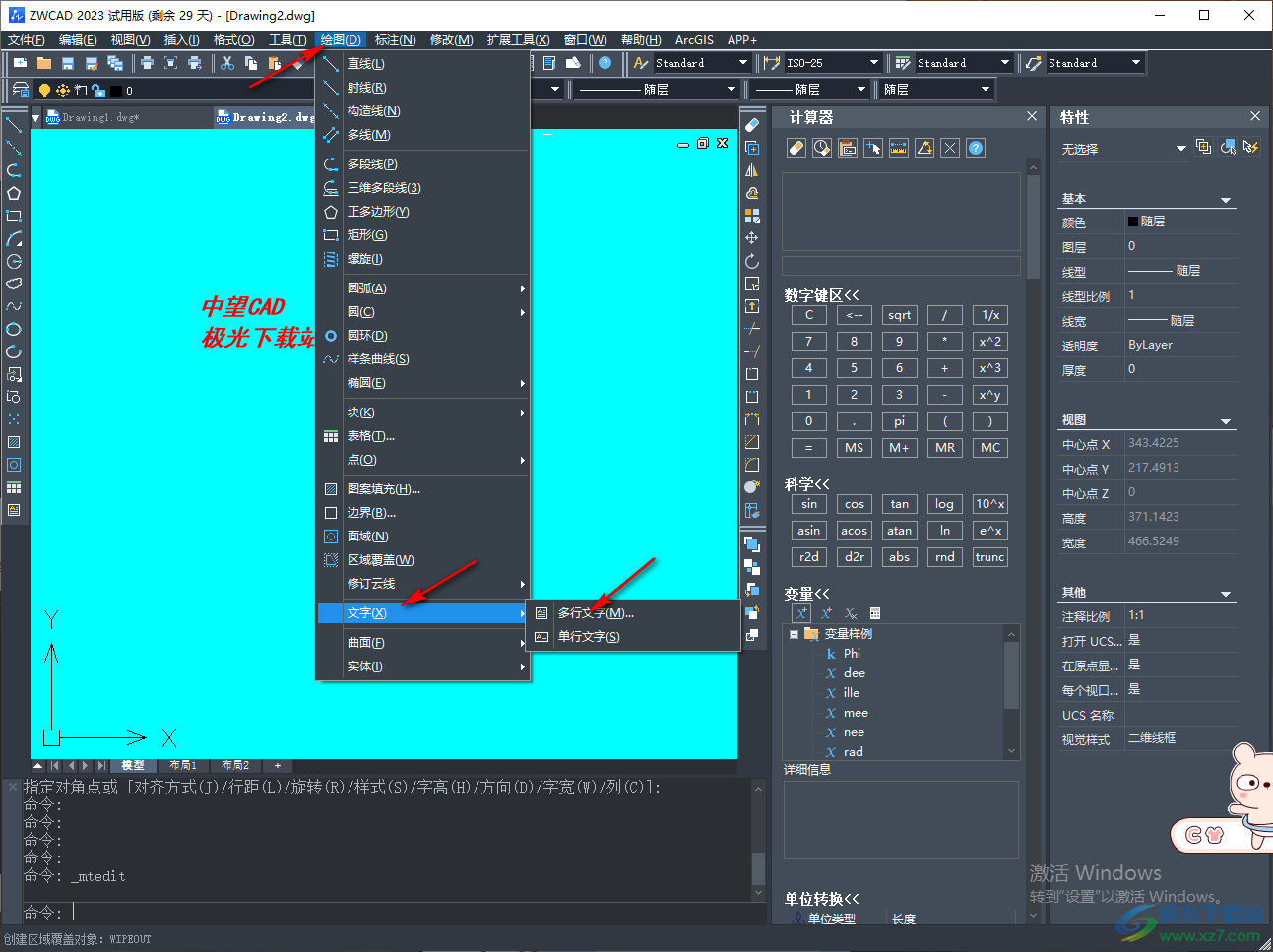Select the Phi variable in tree

[x=852, y=654]
